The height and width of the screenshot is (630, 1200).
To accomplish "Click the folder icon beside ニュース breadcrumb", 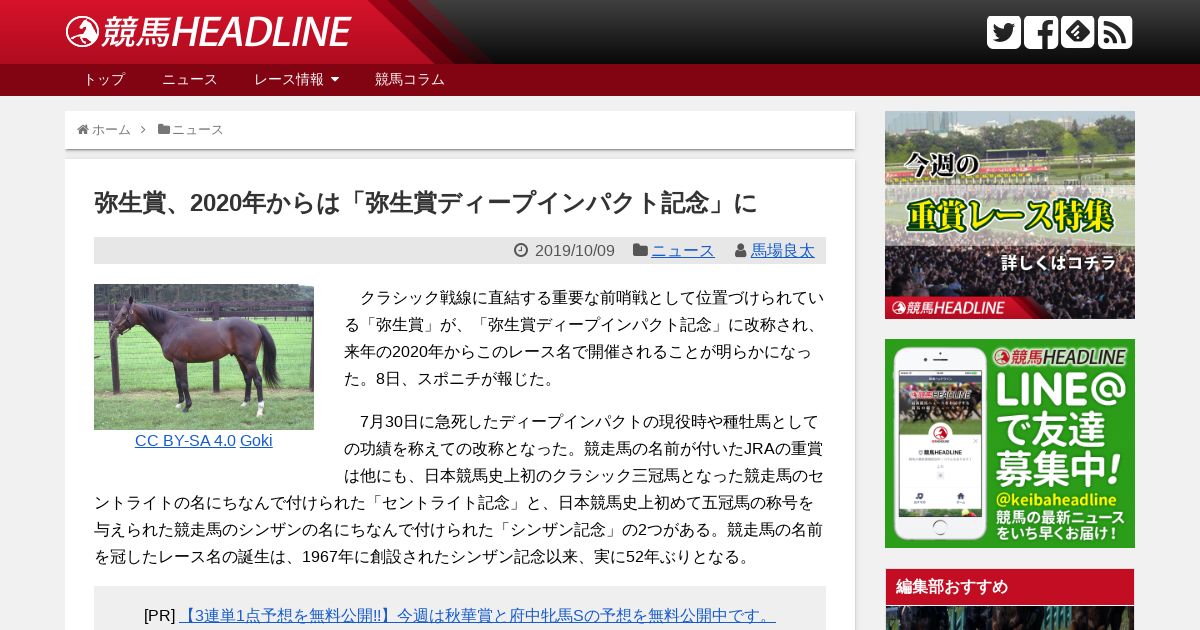I will (164, 129).
